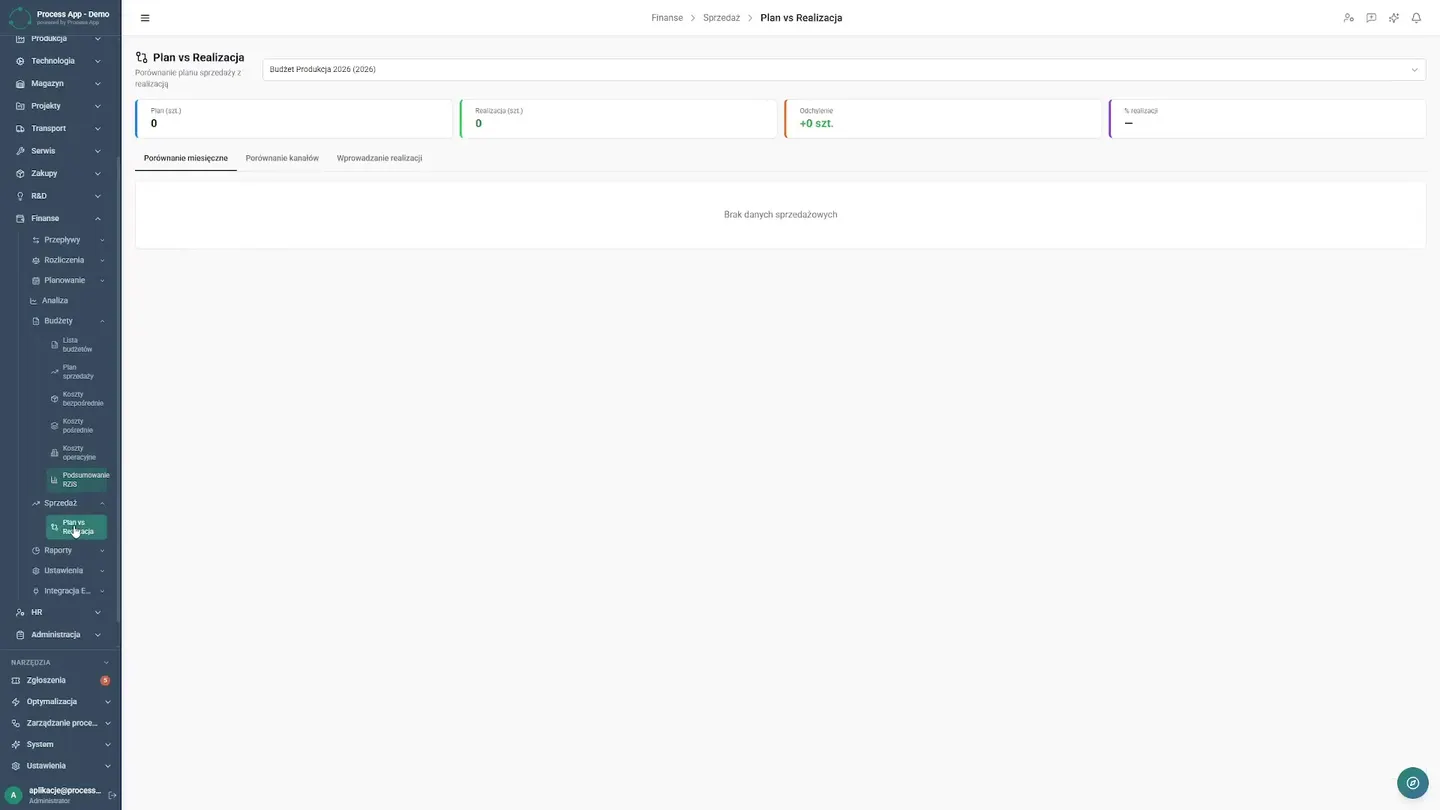The width and height of the screenshot is (1440, 810).
Task: Open Koszty bezpośrednie in sidebar
Action: point(77,399)
